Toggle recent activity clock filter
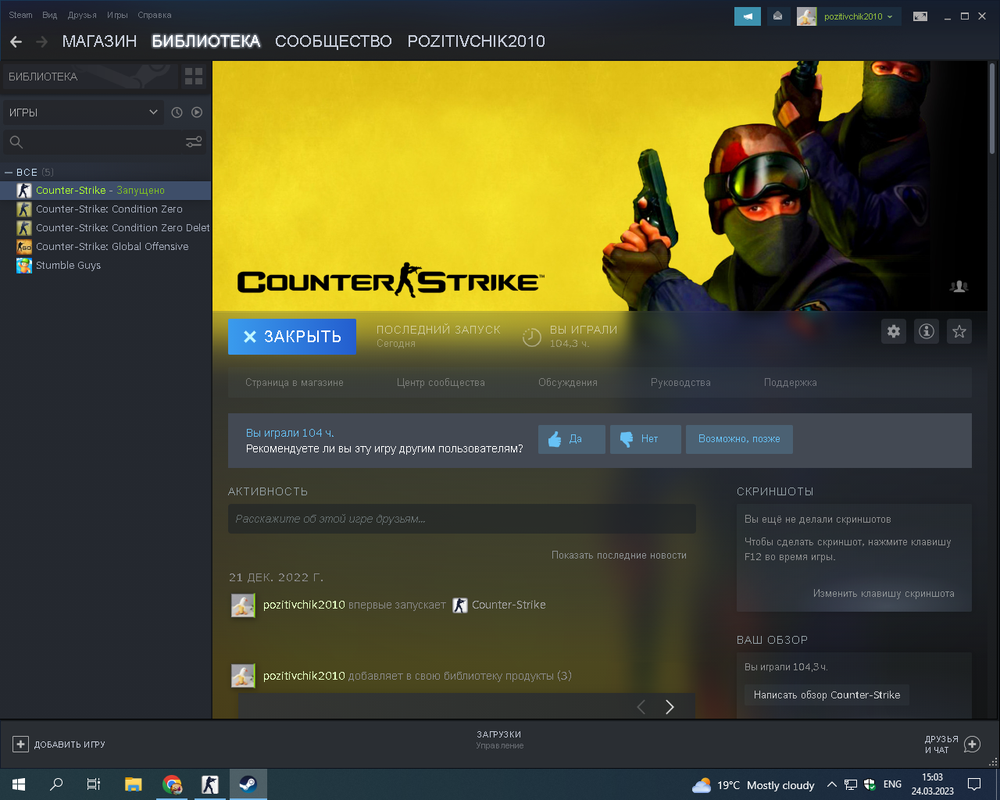This screenshot has width=1000, height=800. [177, 112]
